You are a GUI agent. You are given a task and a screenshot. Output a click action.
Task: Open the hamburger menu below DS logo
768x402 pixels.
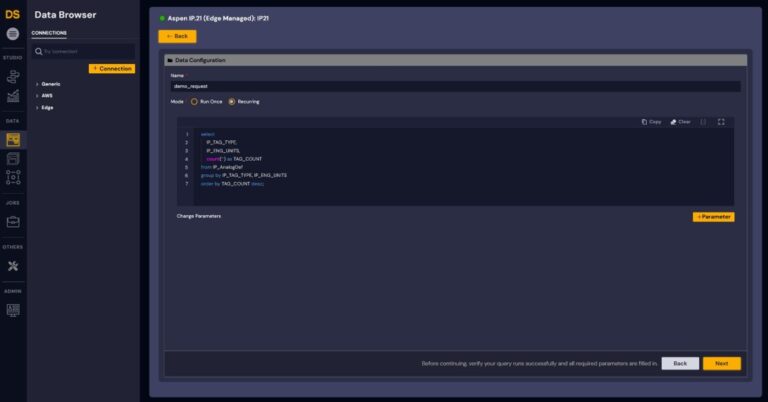[x=13, y=34]
